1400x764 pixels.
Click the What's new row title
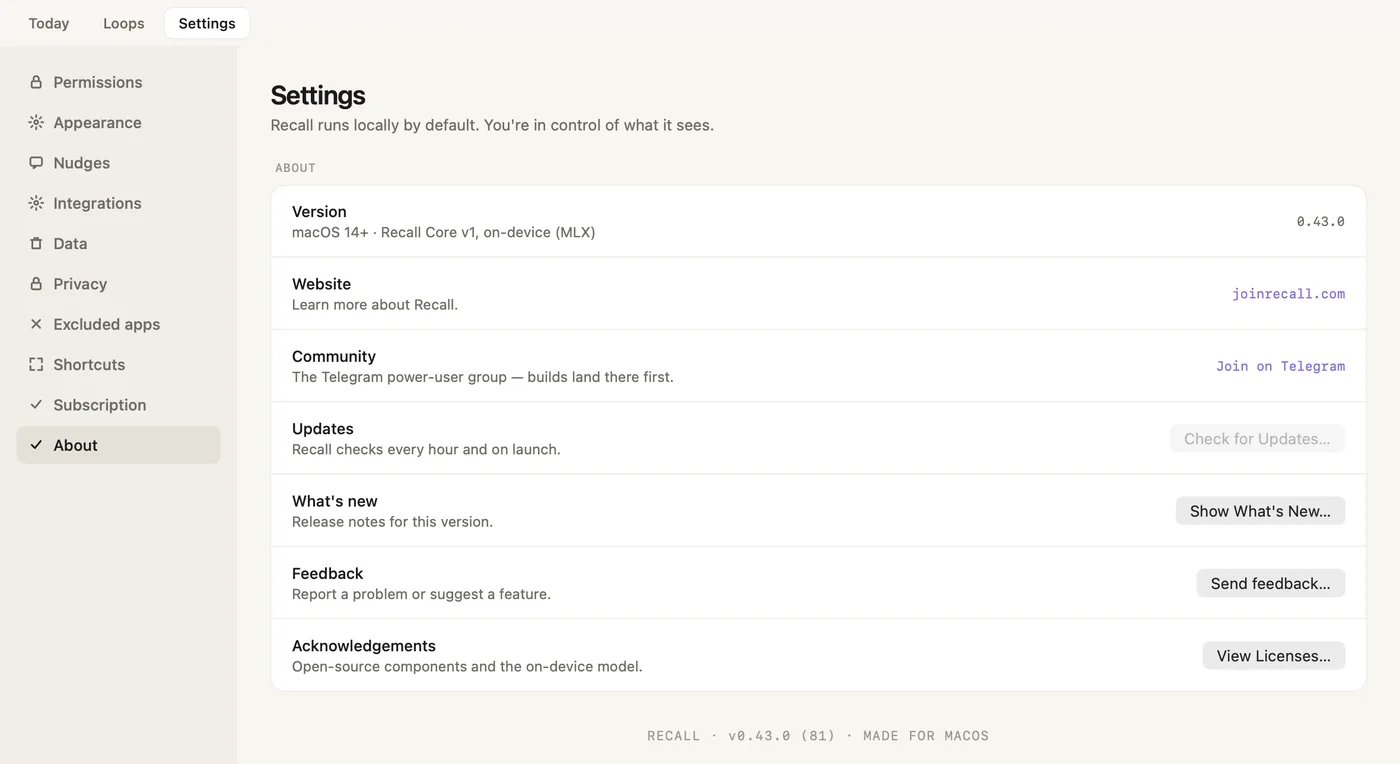(x=334, y=501)
